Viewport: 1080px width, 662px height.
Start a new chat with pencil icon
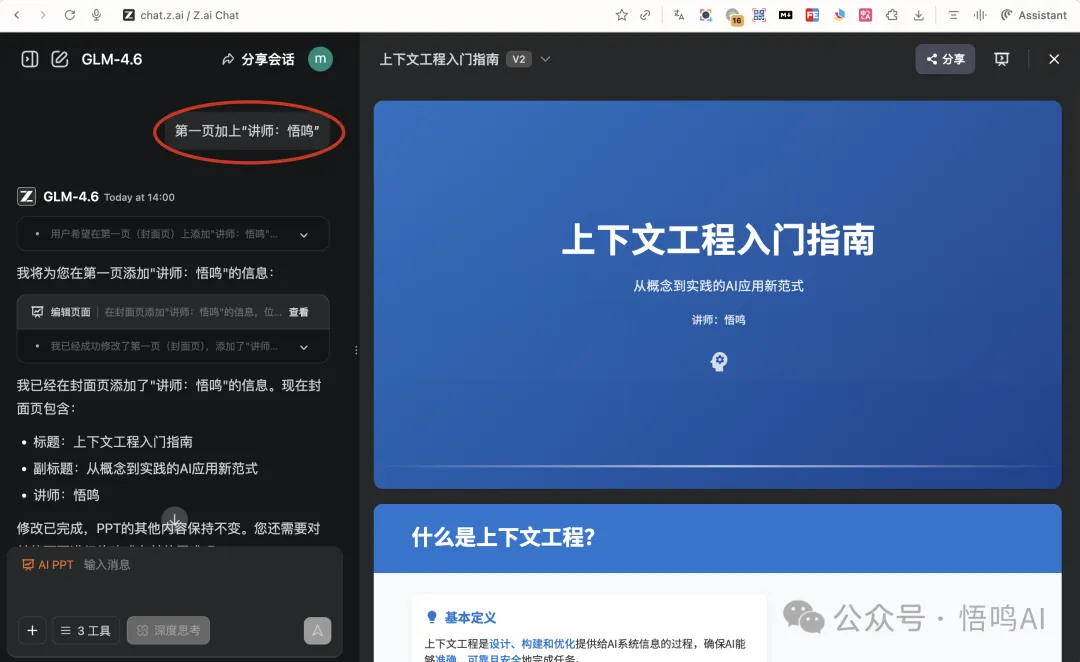coord(60,59)
